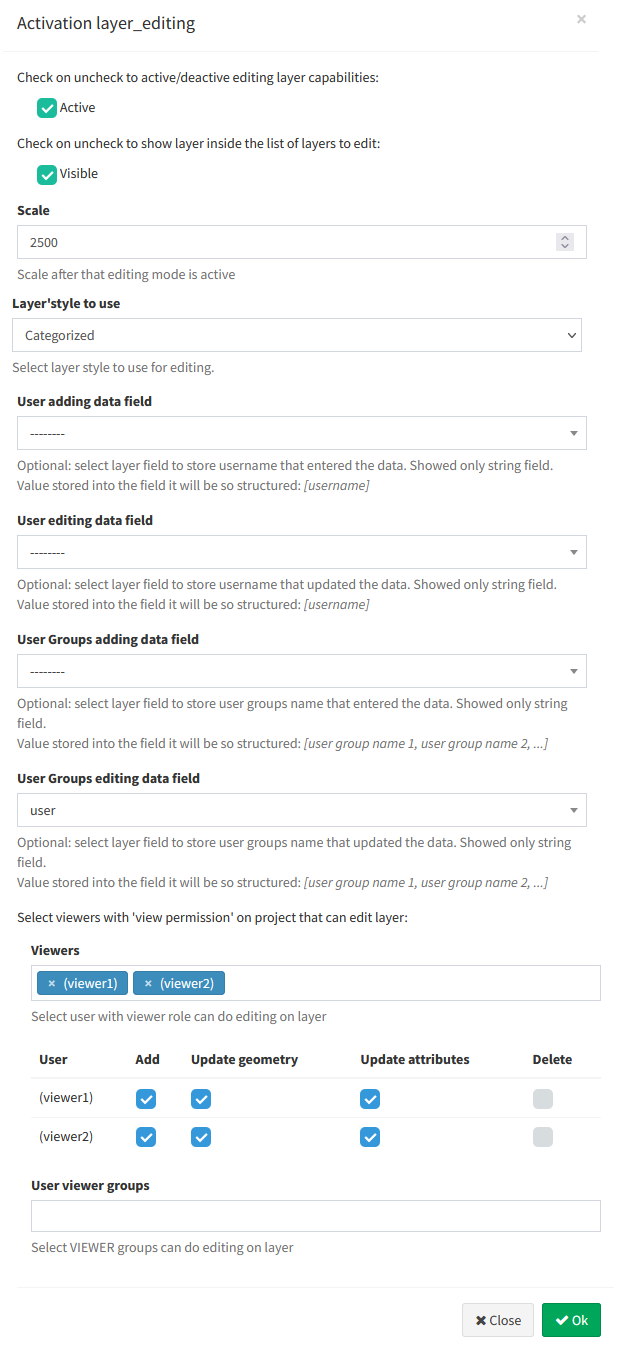Screen dimensions: 621x1366
Task: Uncheck the Active checkbox
Action: click(47, 108)
